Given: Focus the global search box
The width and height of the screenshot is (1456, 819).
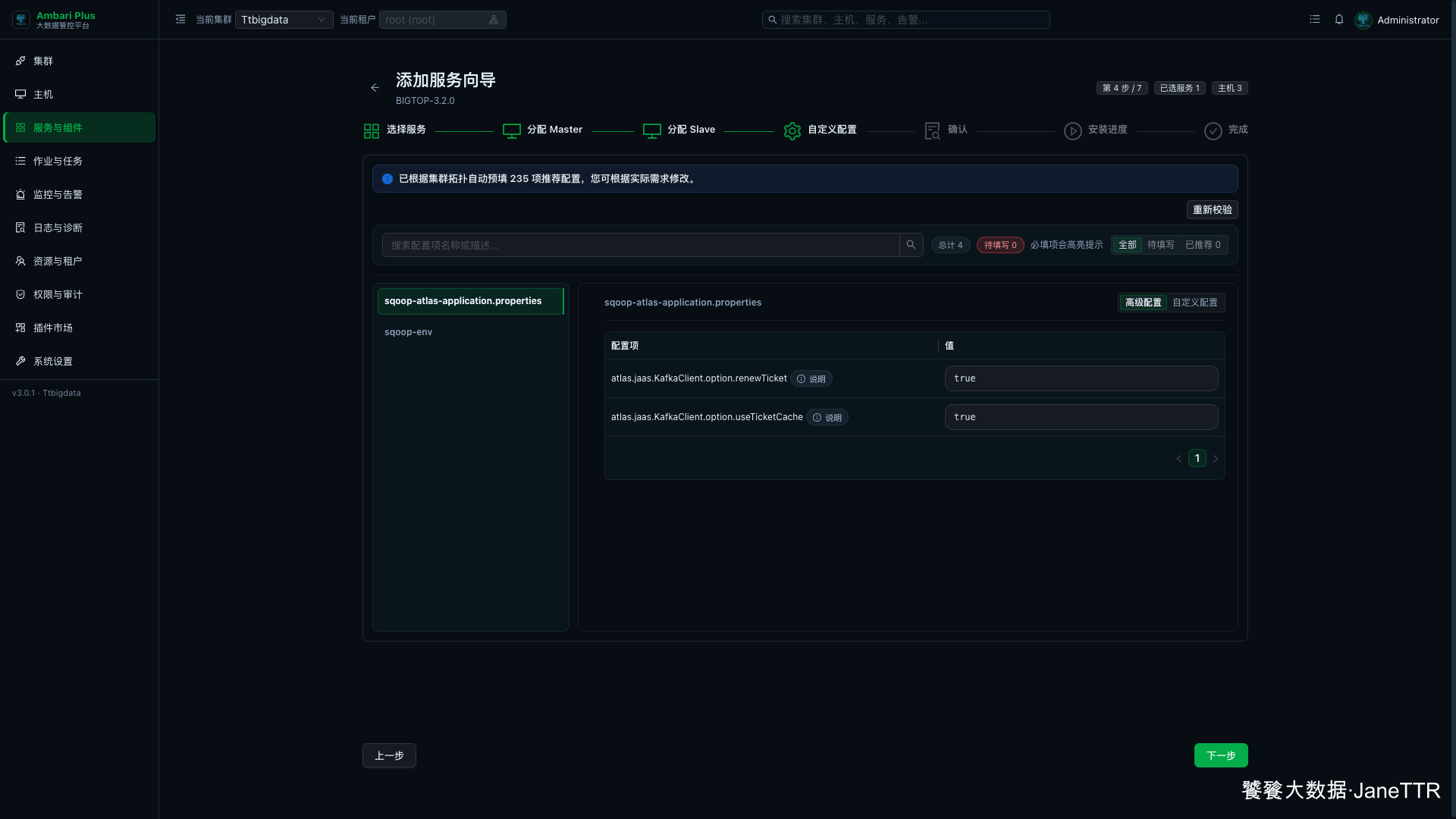Looking at the screenshot, I should click(x=905, y=20).
